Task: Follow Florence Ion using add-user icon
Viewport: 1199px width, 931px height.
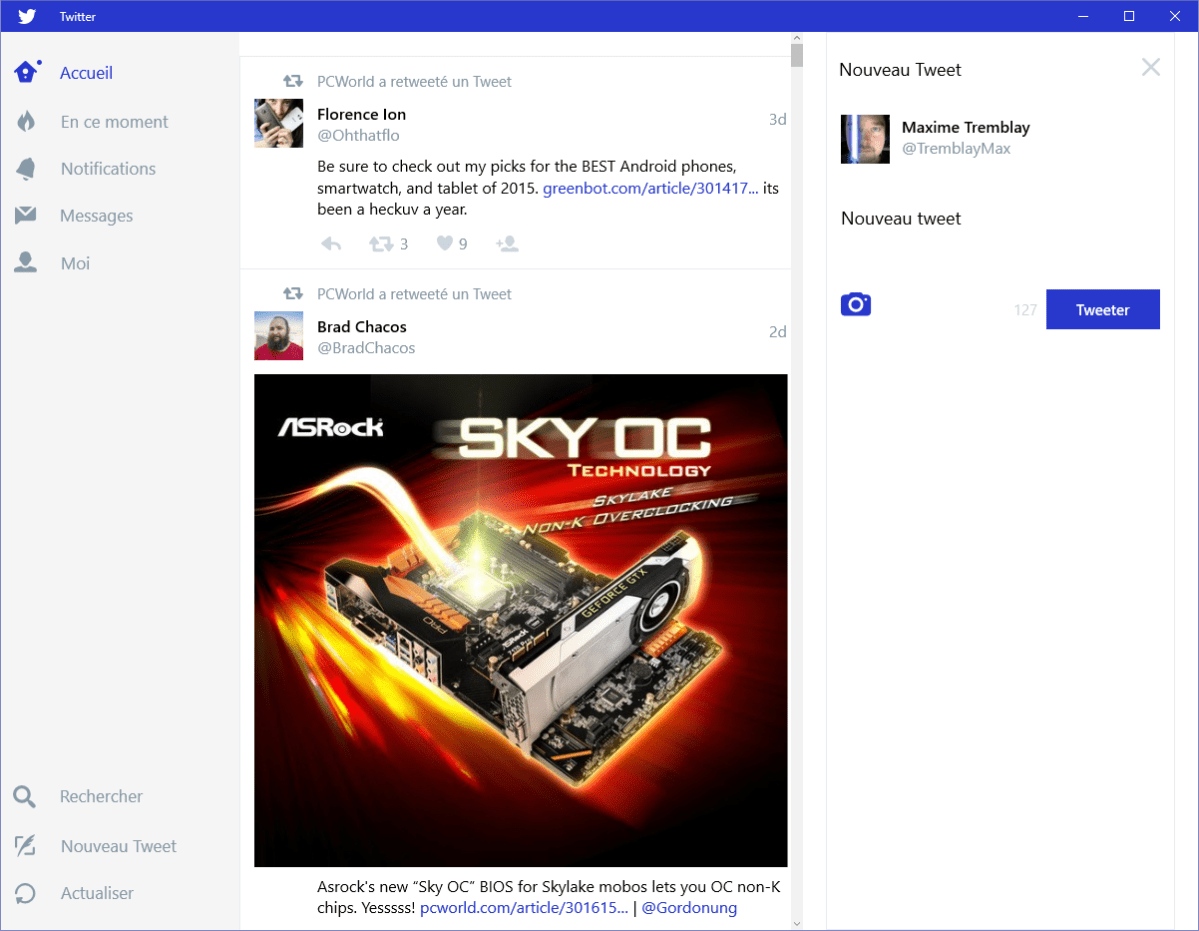Action: pyautogui.click(x=507, y=244)
